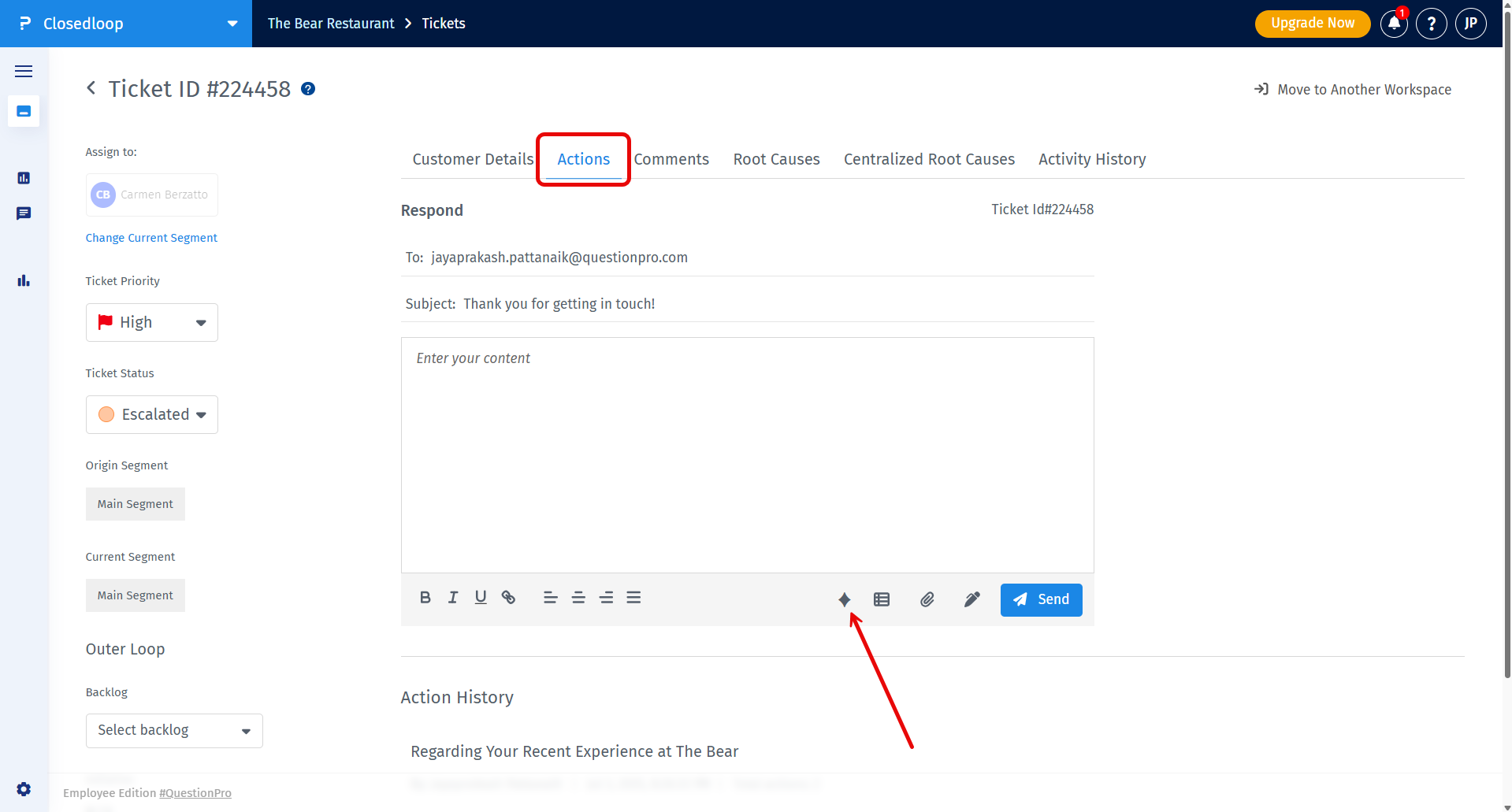Click the notifications bell icon
Image resolution: width=1512 pixels, height=812 pixels.
click(1393, 24)
